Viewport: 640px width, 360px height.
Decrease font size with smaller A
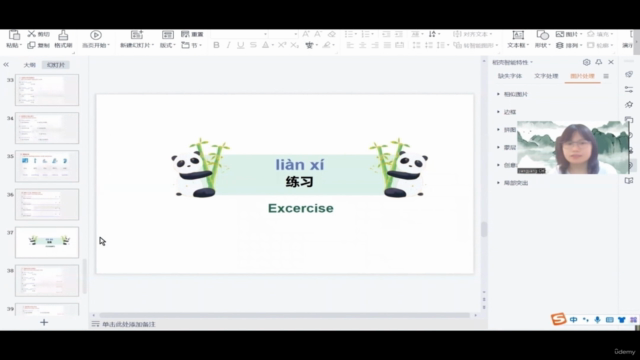pyautogui.click(x=318, y=34)
